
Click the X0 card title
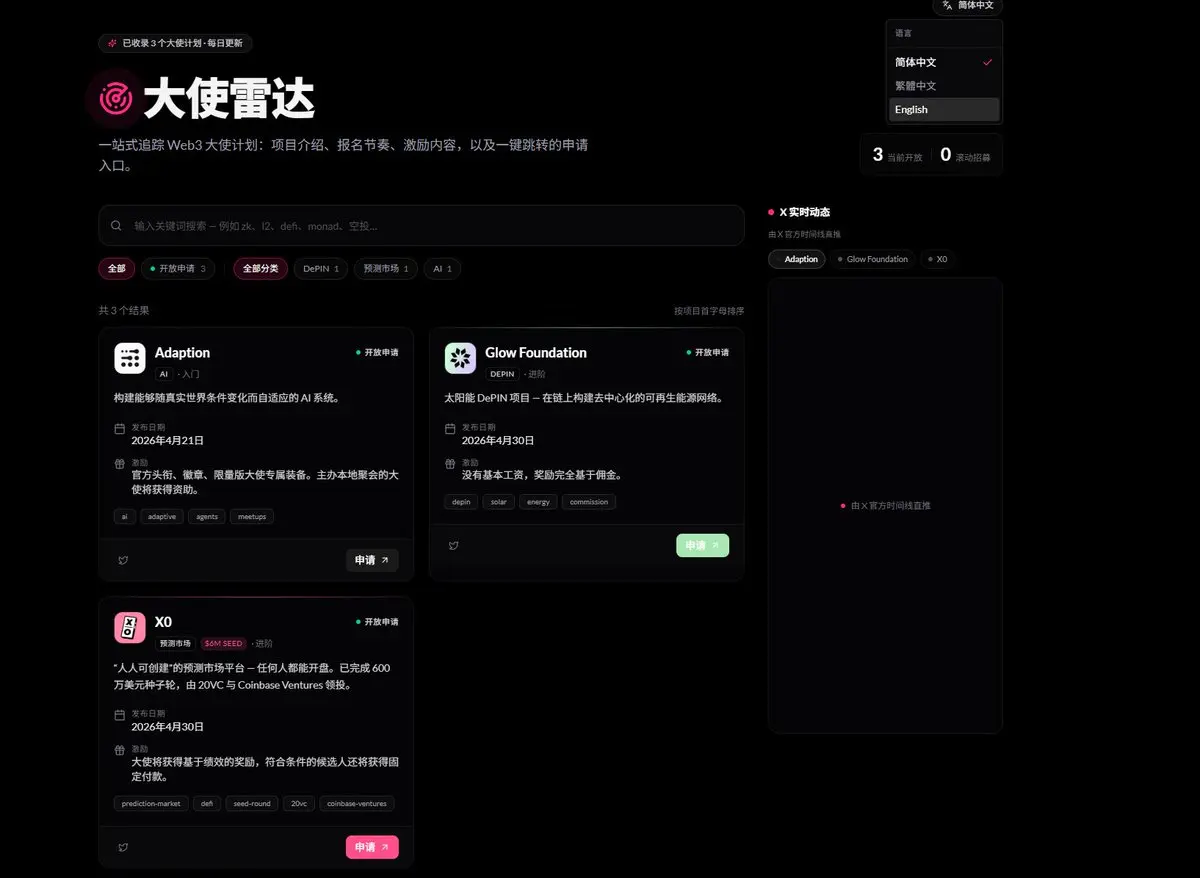tap(163, 622)
